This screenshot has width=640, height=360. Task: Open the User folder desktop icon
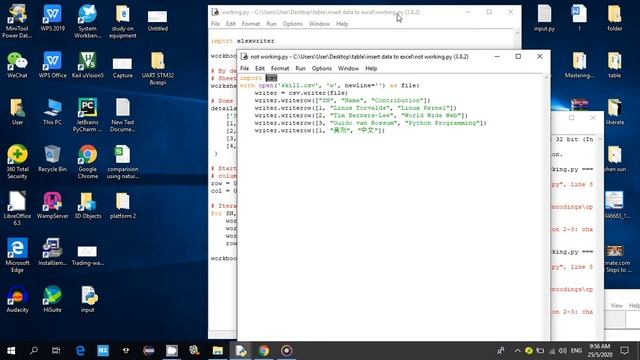pyautogui.click(x=17, y=111)
